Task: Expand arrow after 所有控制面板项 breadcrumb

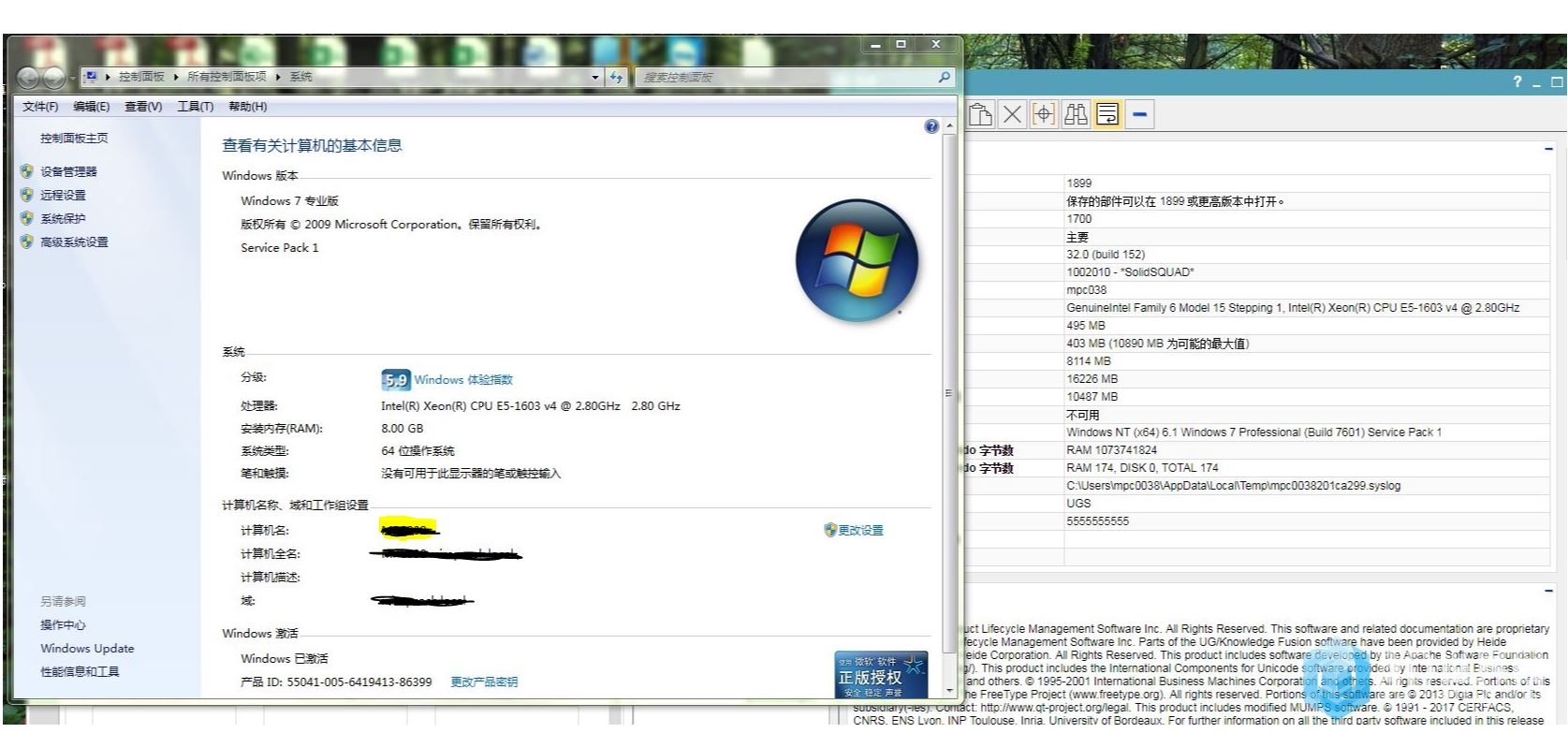Action: coord(278,77)
